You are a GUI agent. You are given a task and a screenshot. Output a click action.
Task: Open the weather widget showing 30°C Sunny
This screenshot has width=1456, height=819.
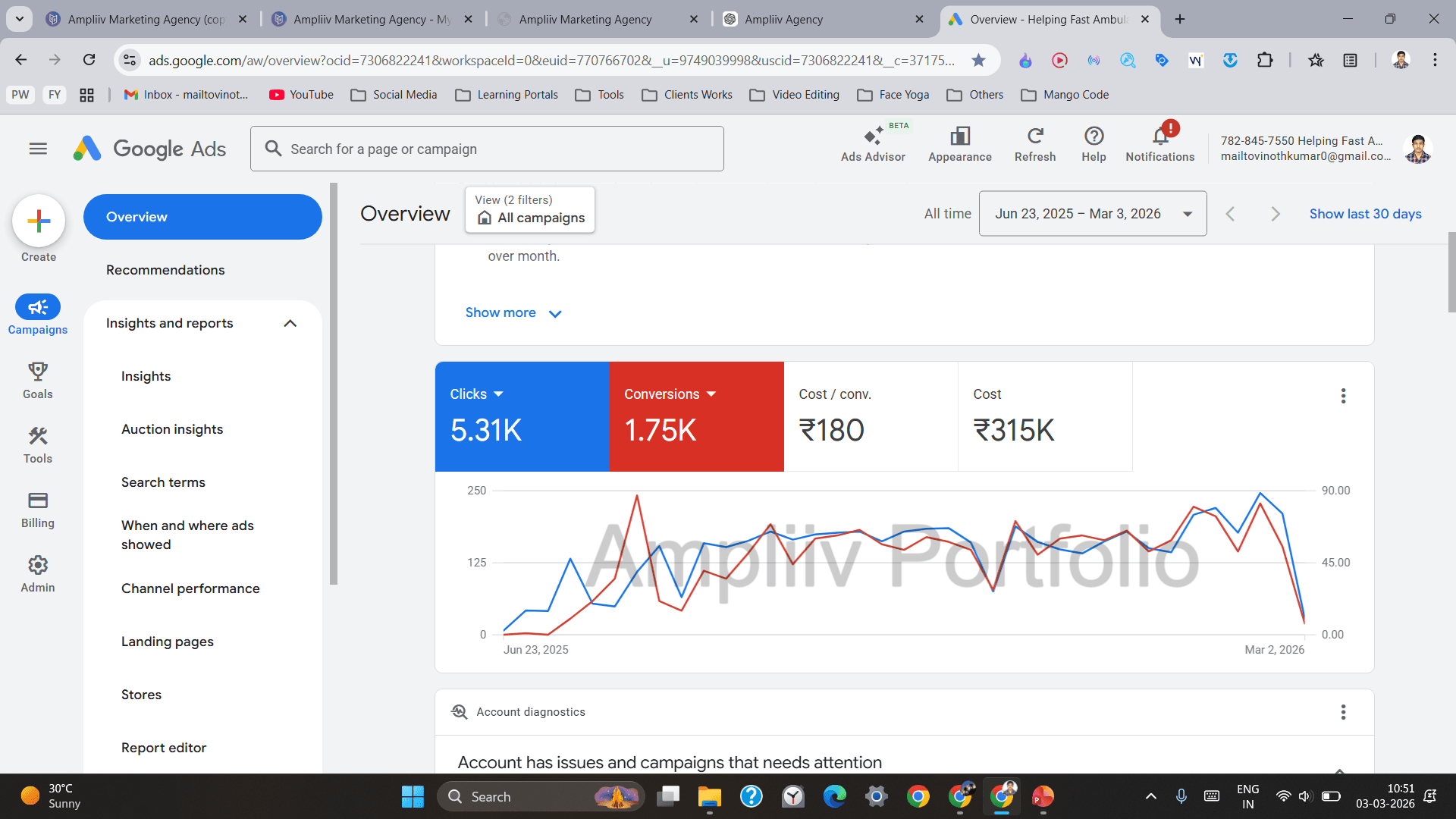pyautogui.click(x=51, y=796)
